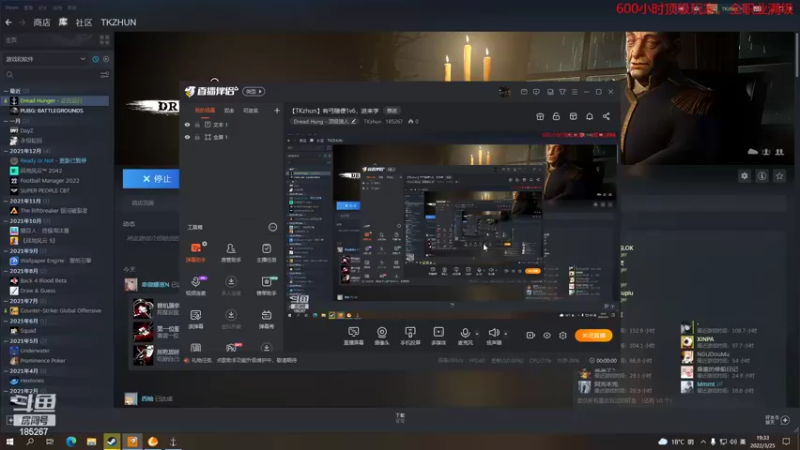
Task: Toggle lock on 文本 1 source
Action: [x=197, y=124]
